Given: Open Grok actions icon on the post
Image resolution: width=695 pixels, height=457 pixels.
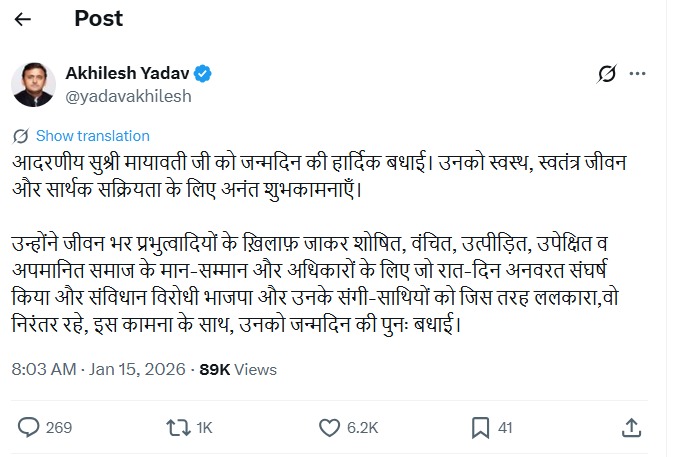Looking at the screenshot, I should click(605, 74).
